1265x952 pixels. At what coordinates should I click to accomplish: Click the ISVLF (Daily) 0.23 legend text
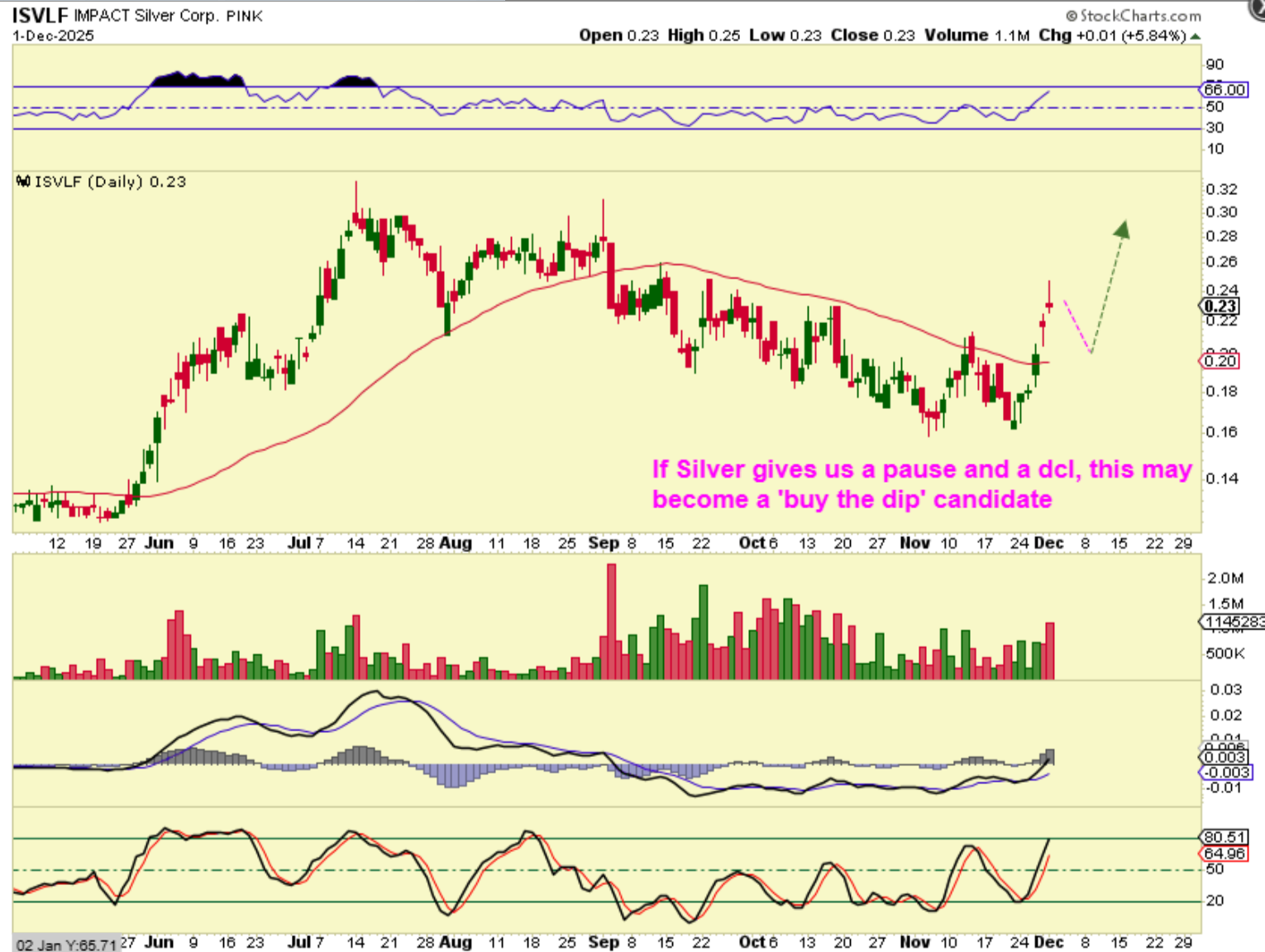click(110, 182)
